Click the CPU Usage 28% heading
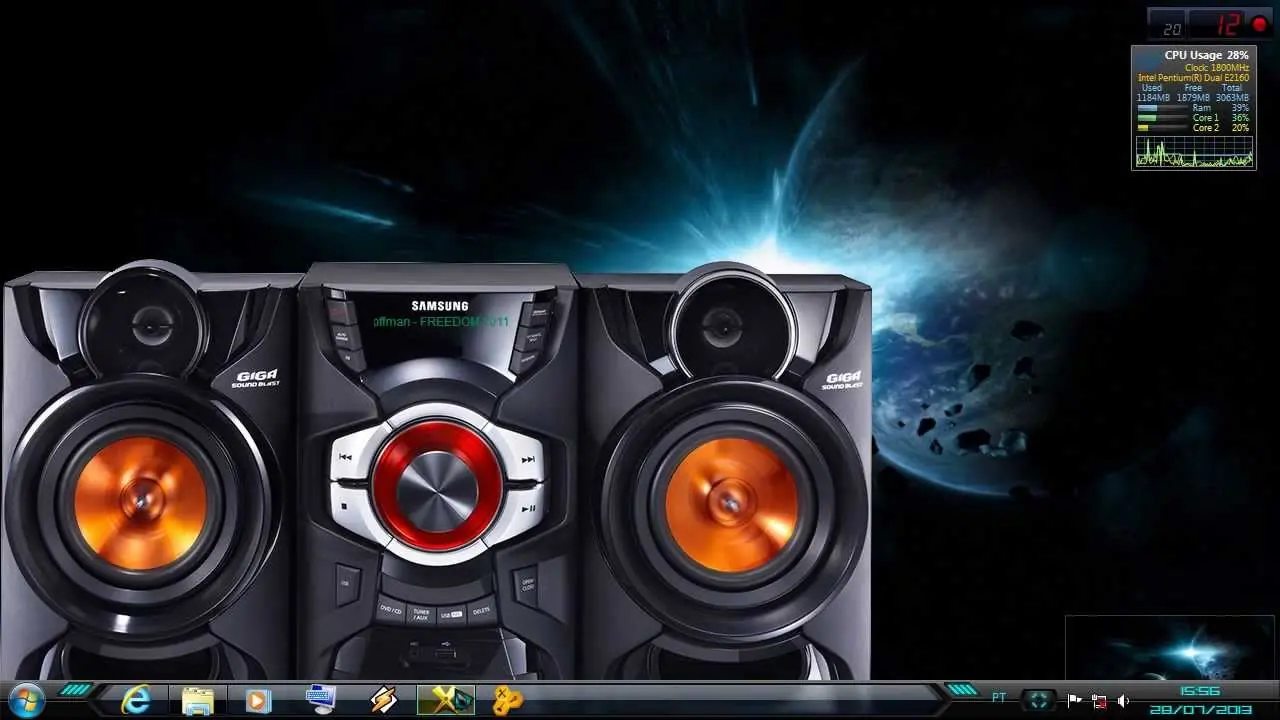This screenshot has height=720, width=1280. (1206, 55)
